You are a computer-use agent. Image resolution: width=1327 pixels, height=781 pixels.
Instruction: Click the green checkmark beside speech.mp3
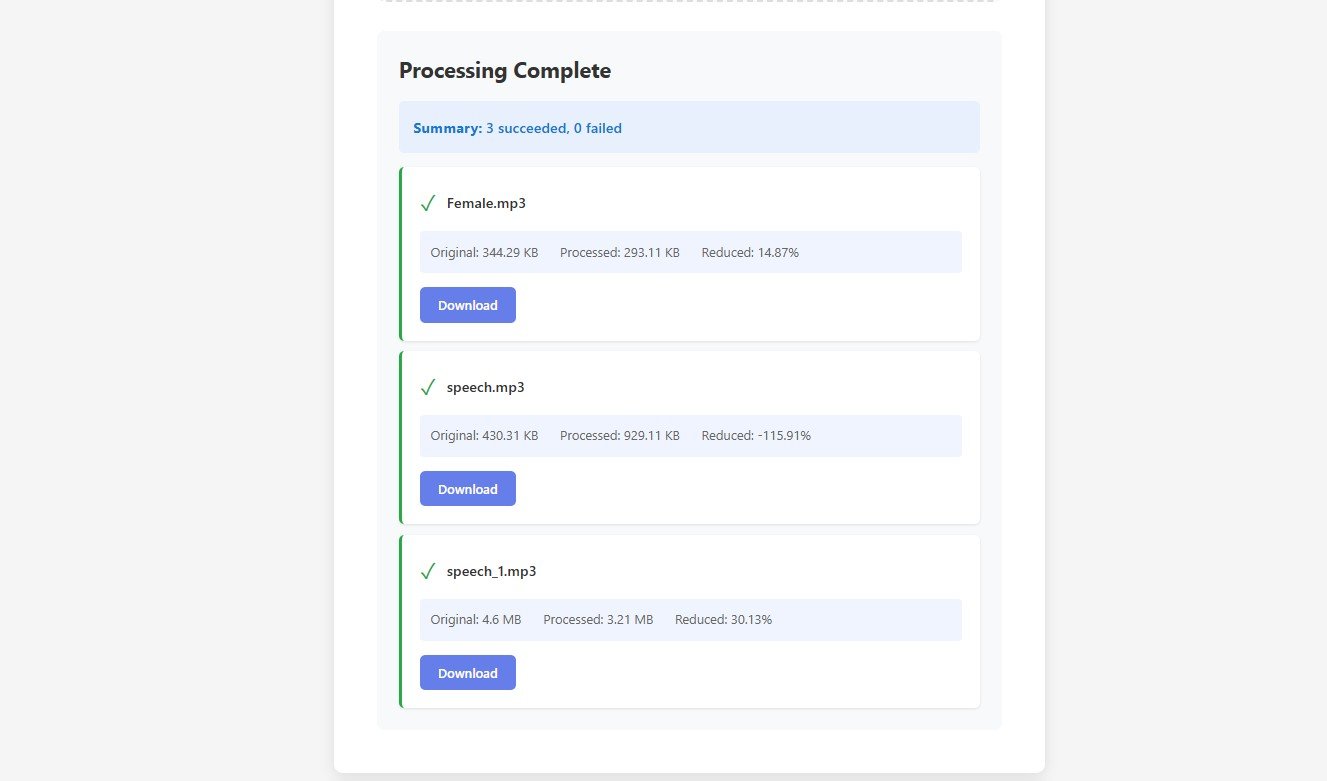click(x=428, y=387)
